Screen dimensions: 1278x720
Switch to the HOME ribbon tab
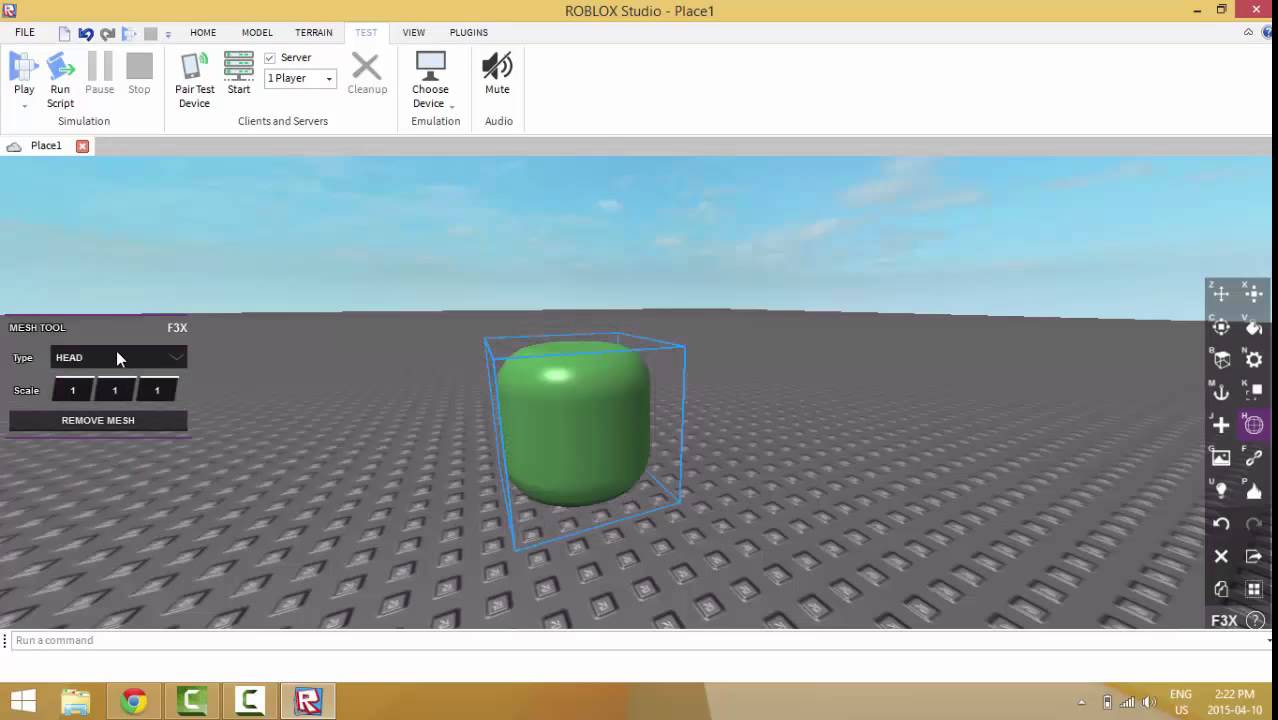click(x=203, y=32)
